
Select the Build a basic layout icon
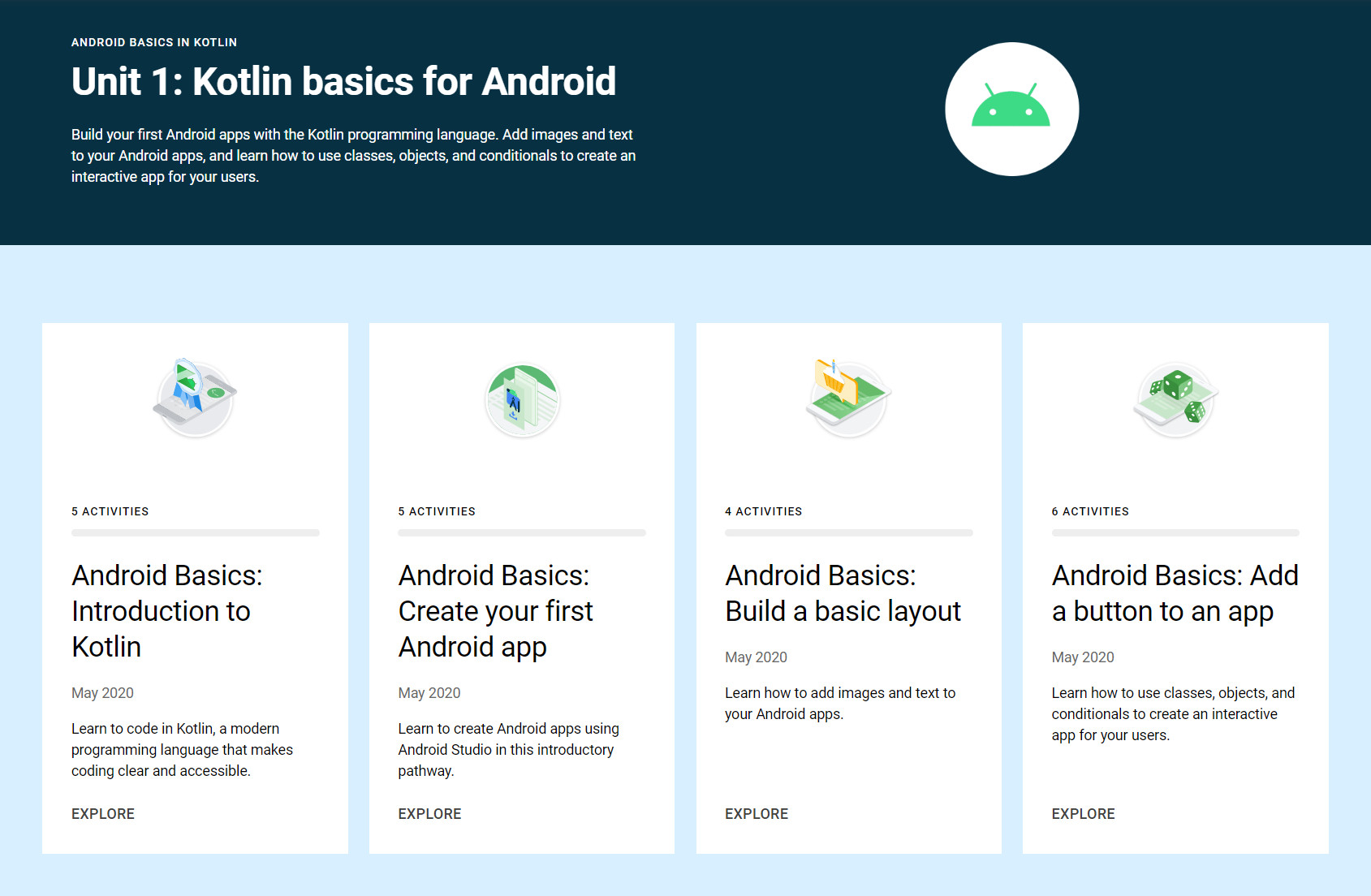click(848, 398)
